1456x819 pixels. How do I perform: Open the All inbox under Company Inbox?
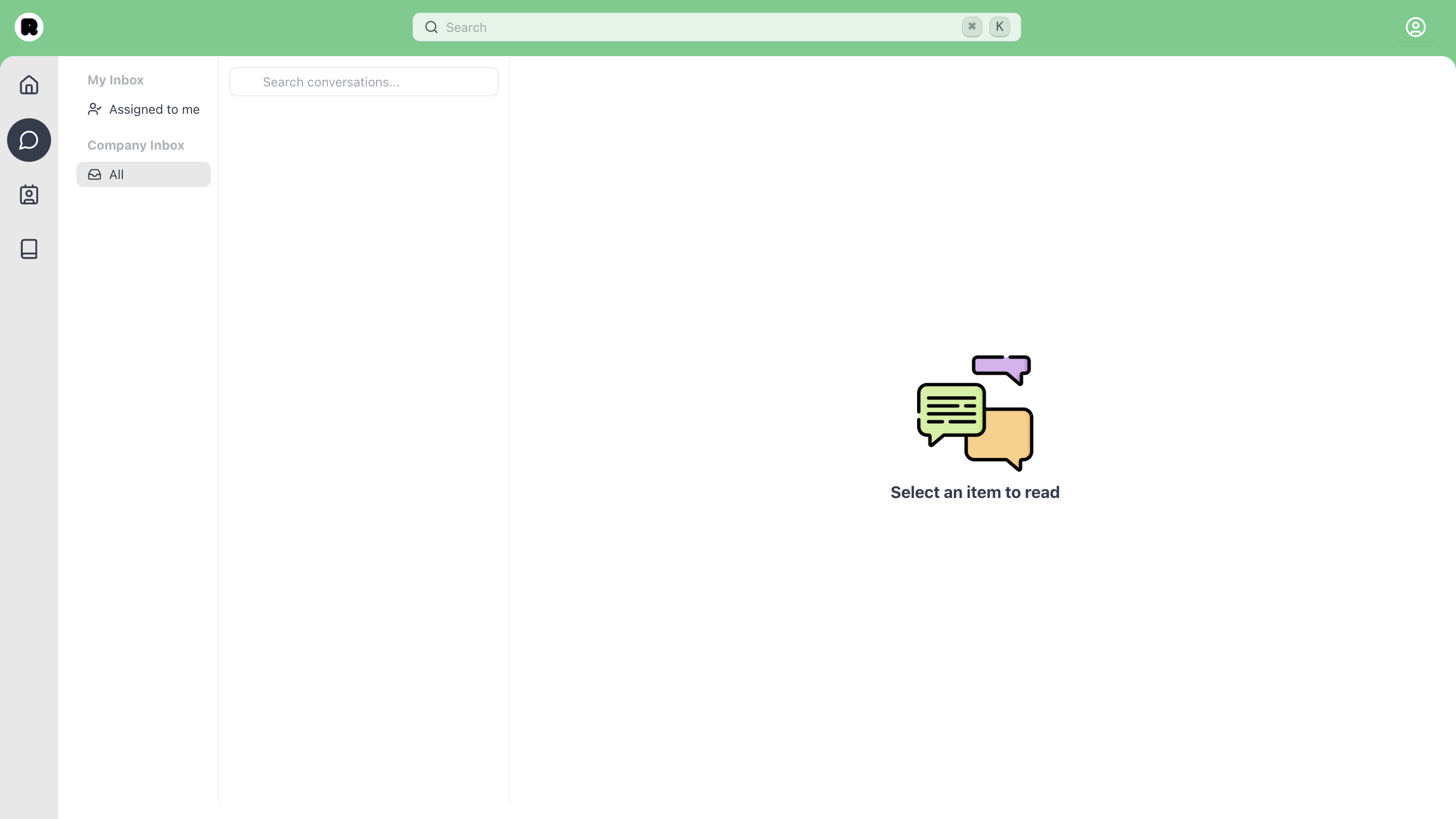[143, 174]
